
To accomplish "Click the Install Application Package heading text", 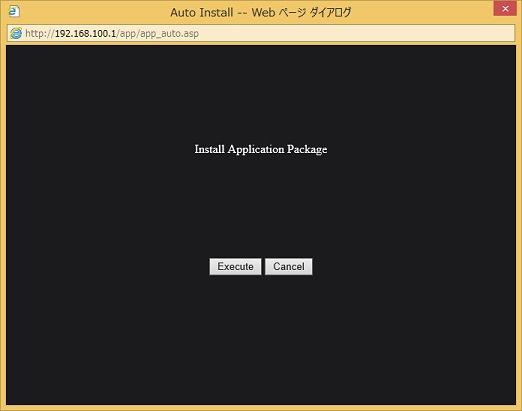I will coord(261,149).
